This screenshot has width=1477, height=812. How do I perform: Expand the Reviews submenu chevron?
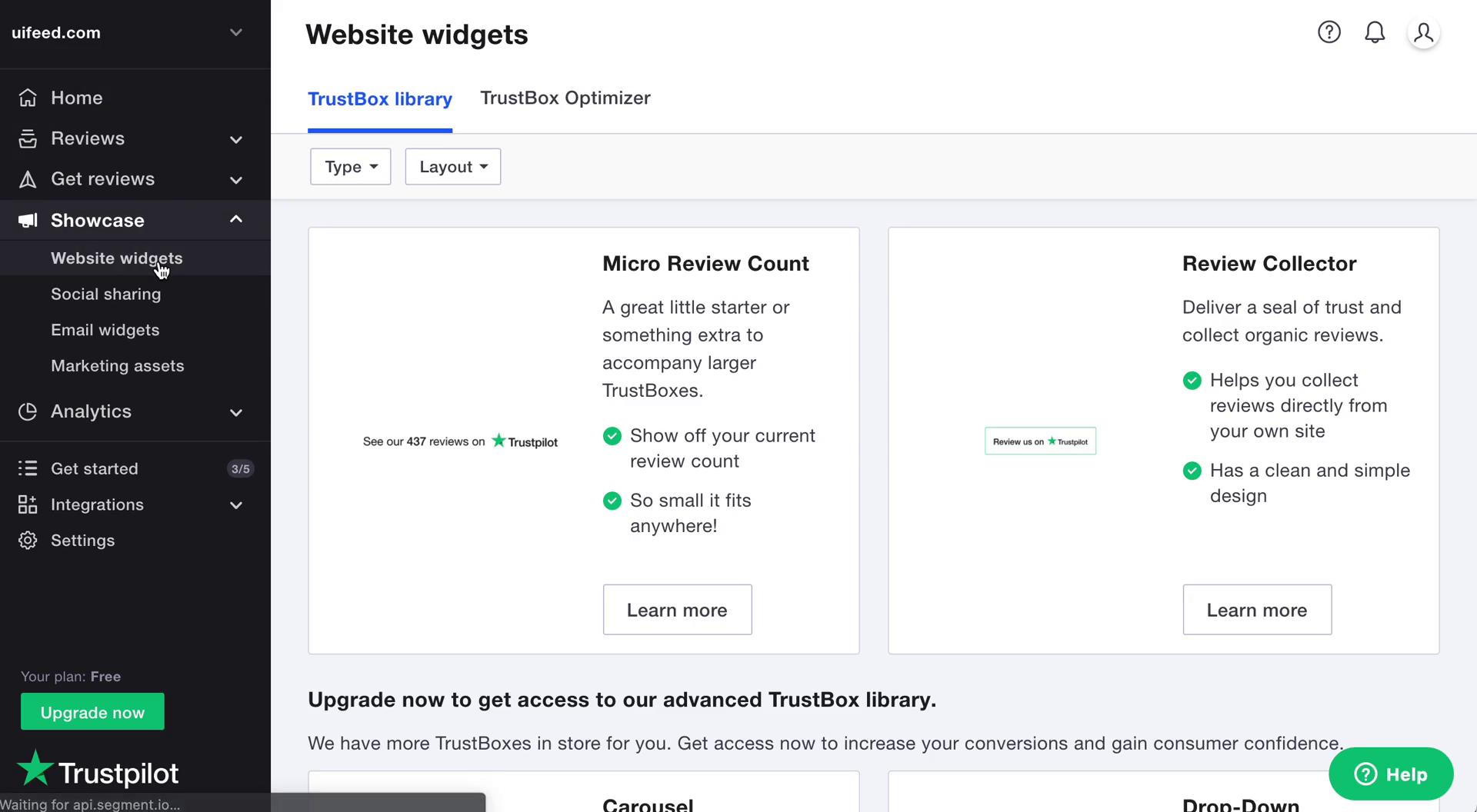(x=236, y=139)
